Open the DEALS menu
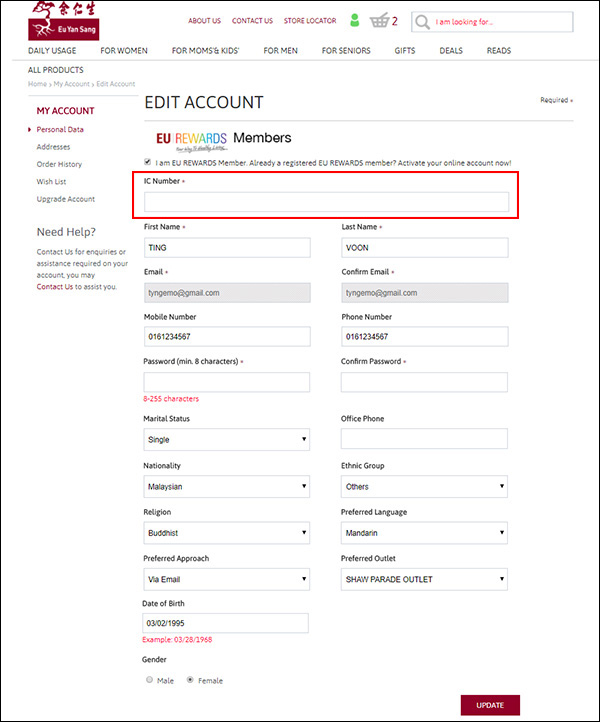The image size is (600, 722). pyautogui.click(x=451, y=51)
